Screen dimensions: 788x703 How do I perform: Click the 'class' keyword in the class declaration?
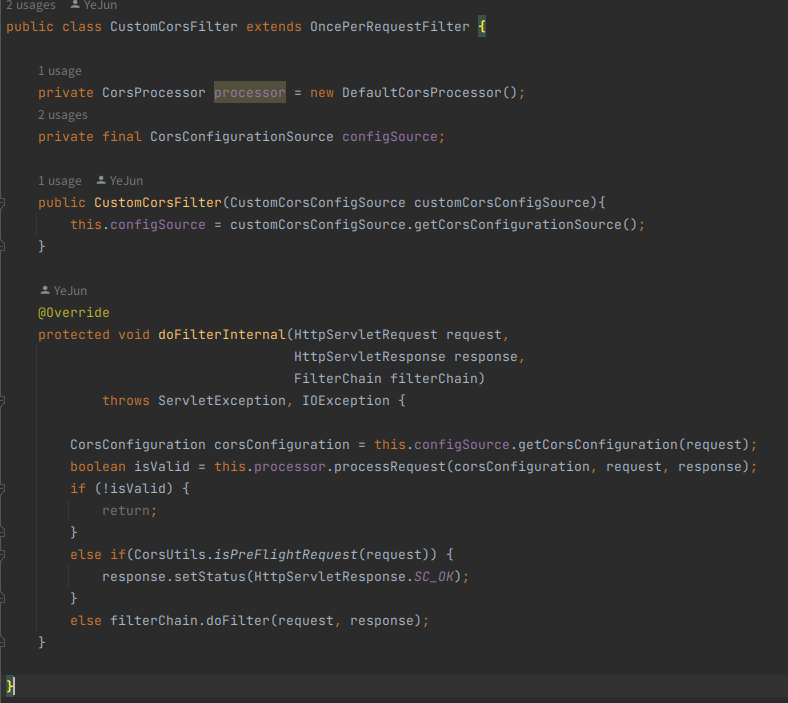pyautogui.click(x=82, y=27)
